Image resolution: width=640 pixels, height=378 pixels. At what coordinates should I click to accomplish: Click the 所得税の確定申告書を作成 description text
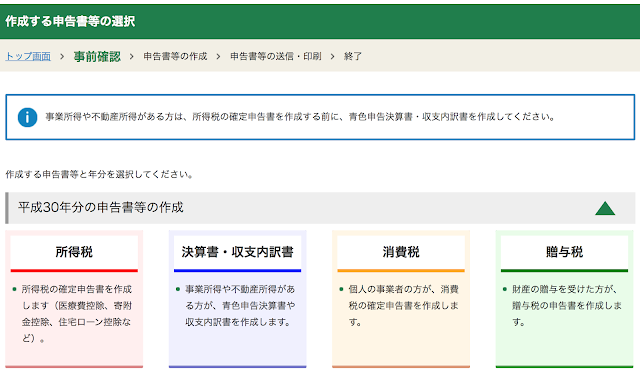tap(77, 314)
